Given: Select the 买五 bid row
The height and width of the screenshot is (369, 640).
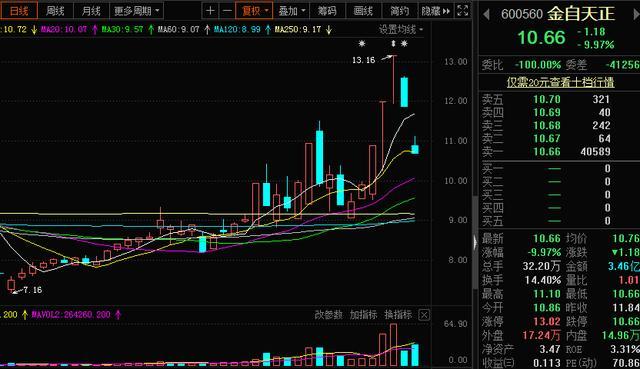Looking at the screenshot, I should pos(559,221).
